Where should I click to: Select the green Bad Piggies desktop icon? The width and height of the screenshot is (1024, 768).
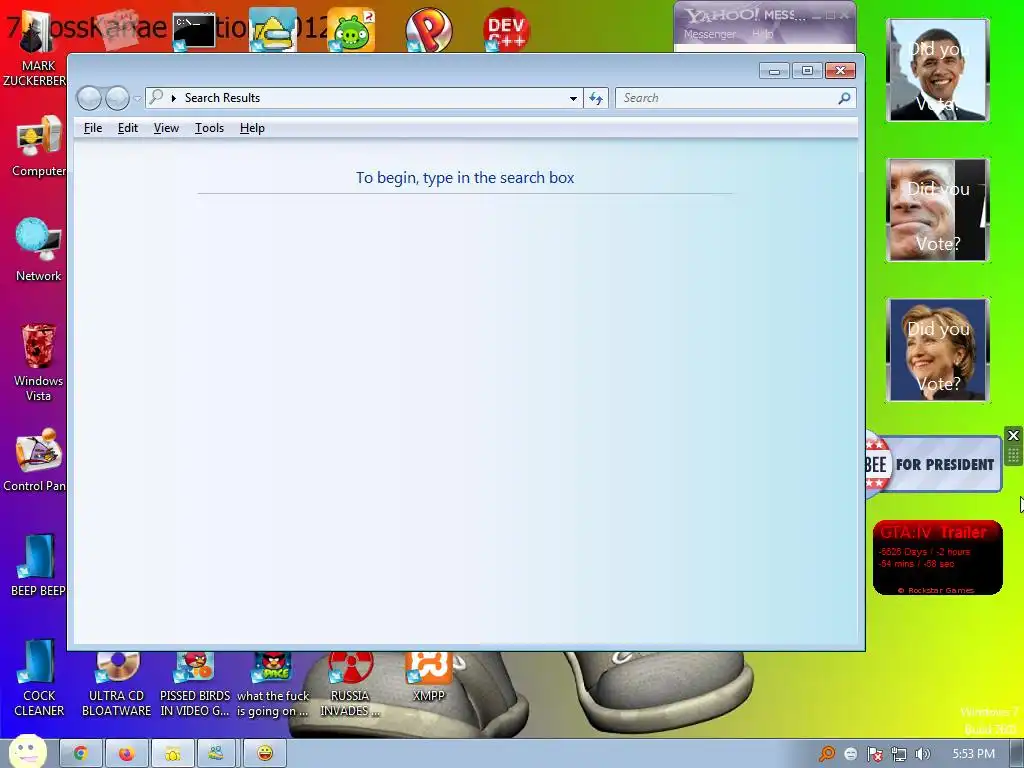pyautogui.click(x=351, y=30)
